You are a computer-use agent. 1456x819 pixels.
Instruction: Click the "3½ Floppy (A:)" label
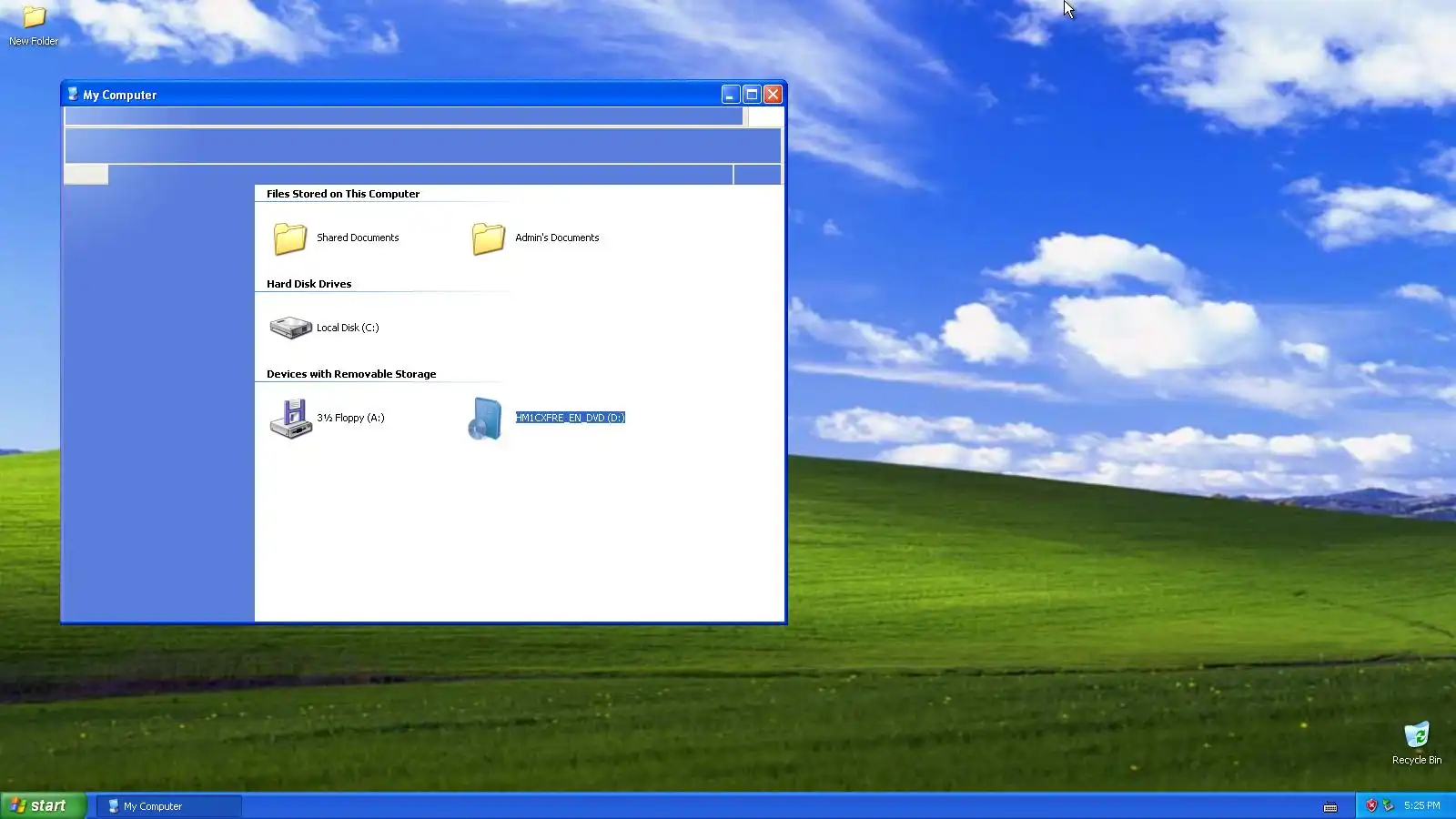(x=350, y=418)
